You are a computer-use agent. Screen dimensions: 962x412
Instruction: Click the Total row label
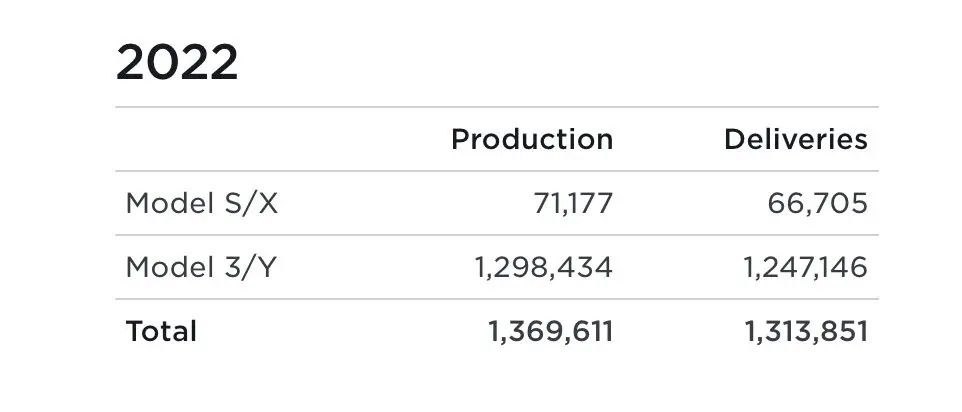tap(161, 331)
